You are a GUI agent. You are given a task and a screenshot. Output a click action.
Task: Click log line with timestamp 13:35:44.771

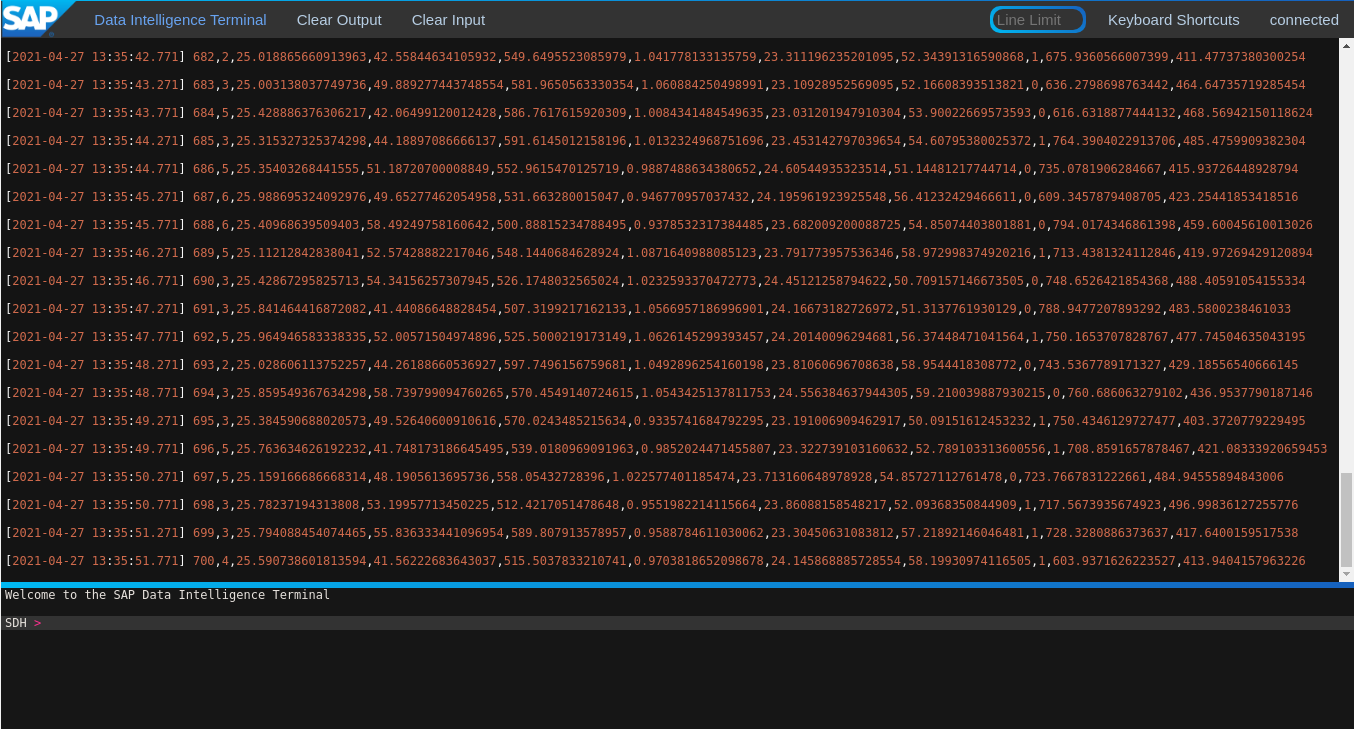[652, 169]
